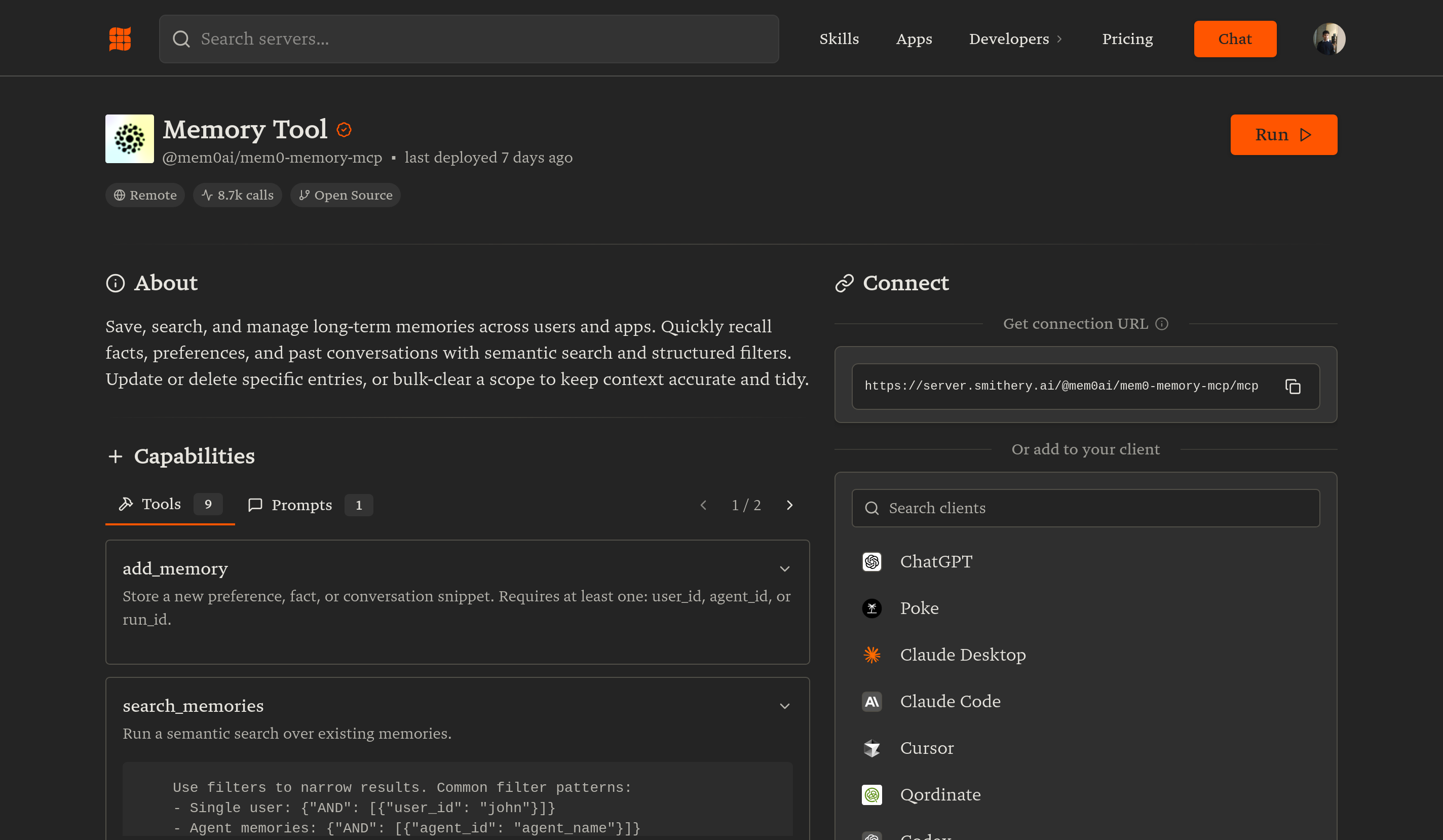
Task: Click the orange Chat button
Action: click(x=1235, y=39)
